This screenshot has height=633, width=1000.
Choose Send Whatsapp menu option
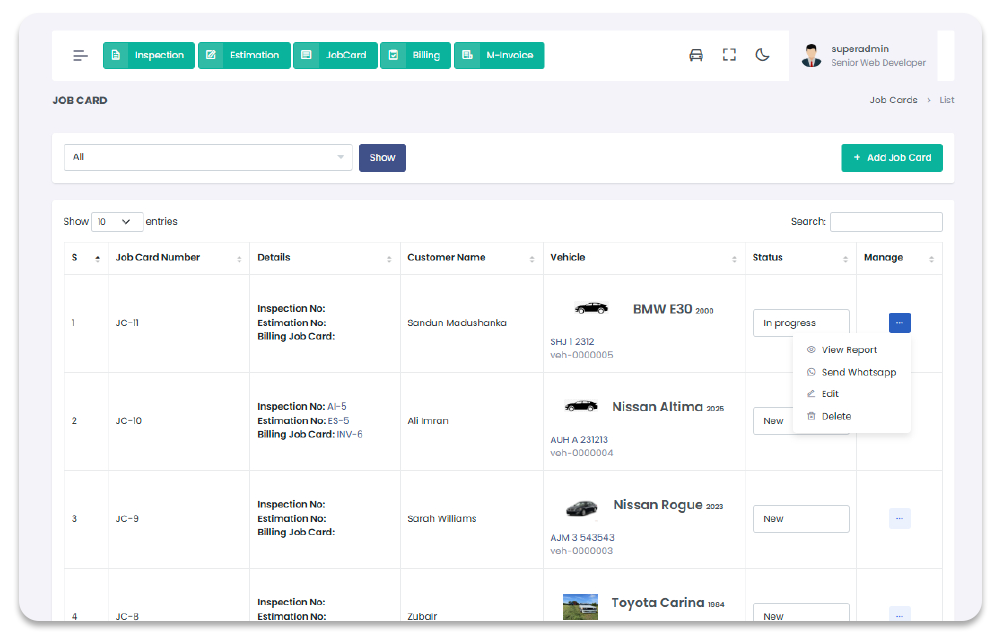pyautogui.click(x=858, y=372)
